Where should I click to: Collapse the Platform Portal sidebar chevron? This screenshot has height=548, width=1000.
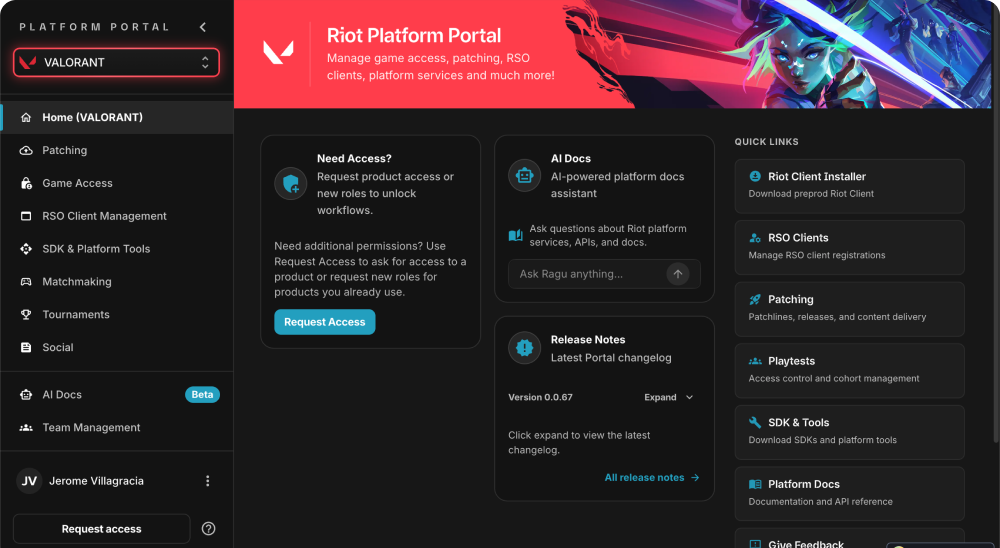(203, 27)
